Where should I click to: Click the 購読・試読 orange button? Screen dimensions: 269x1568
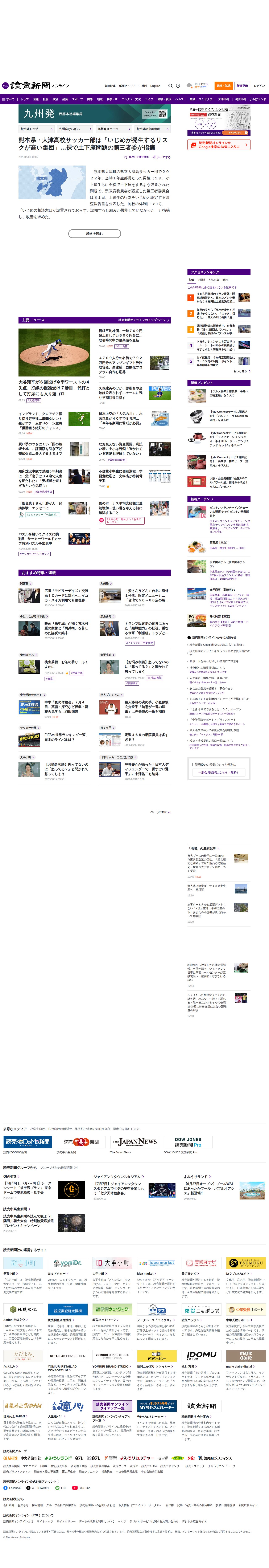click(x=223, y=86)
